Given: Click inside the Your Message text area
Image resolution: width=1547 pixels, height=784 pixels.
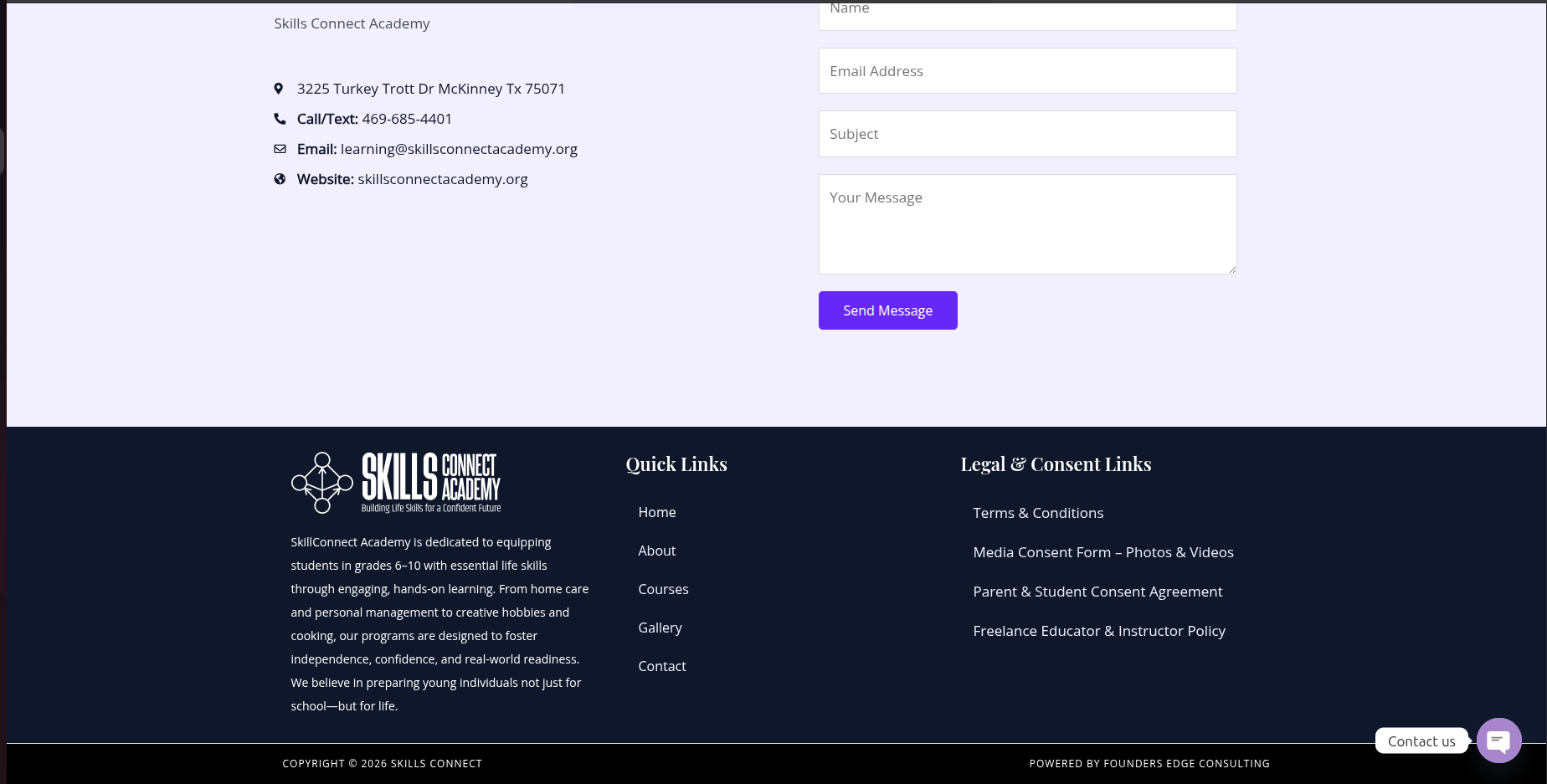Looking at the screenshot, I should tap(1027, 224).
